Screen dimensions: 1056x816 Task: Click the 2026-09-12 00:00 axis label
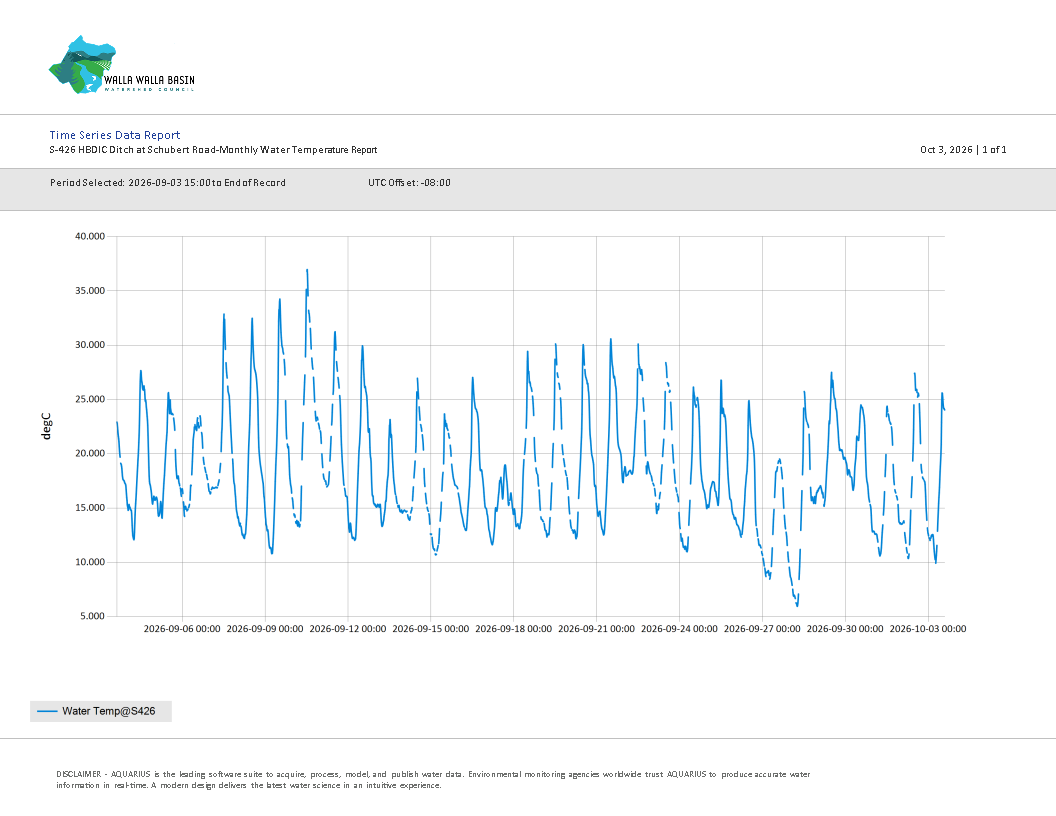pos(348,628)
